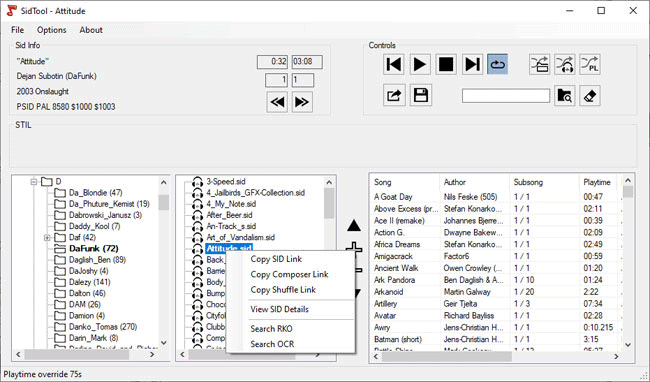Screen dimensions: 650x382
Task: Click the 03:08 total time field
Action: coord(307,62)
